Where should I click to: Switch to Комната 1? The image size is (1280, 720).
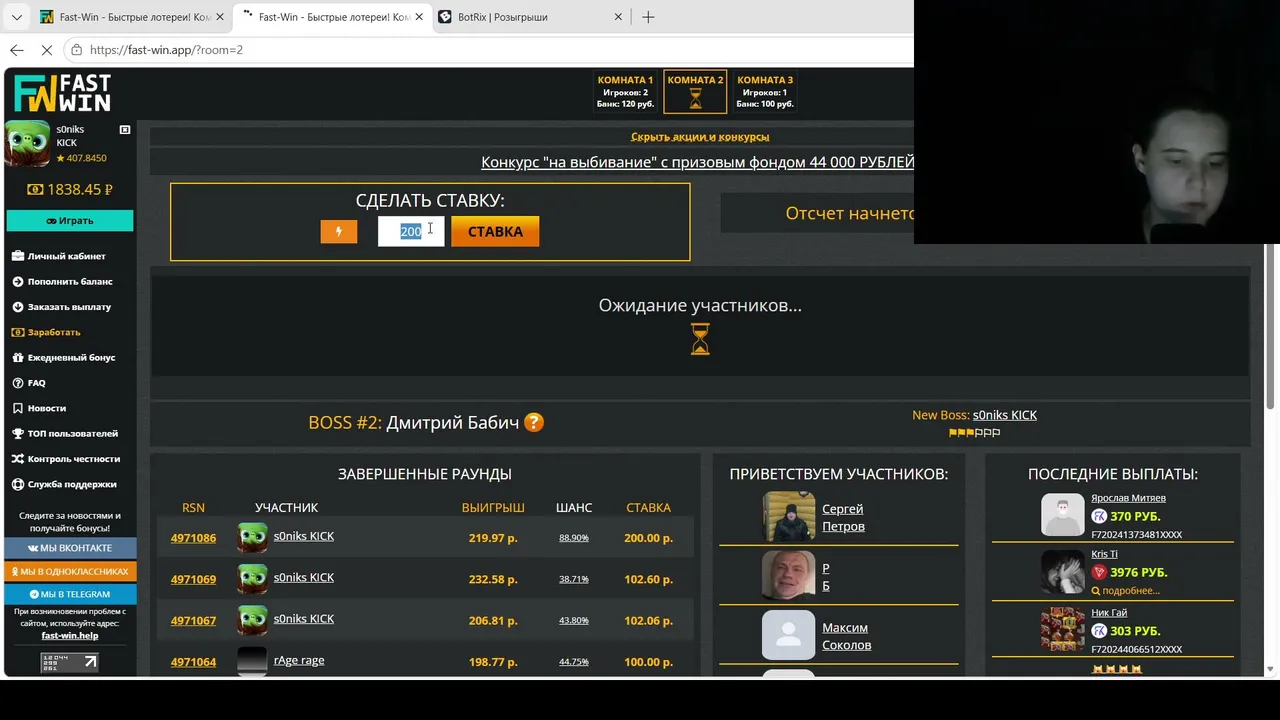pos(625,91)
